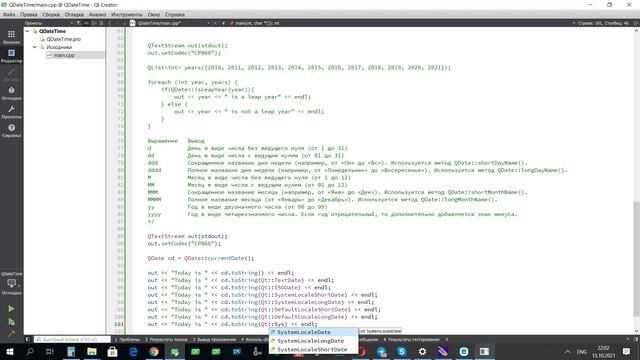Collapse the Исходники folder node

[x=35, y=47]
